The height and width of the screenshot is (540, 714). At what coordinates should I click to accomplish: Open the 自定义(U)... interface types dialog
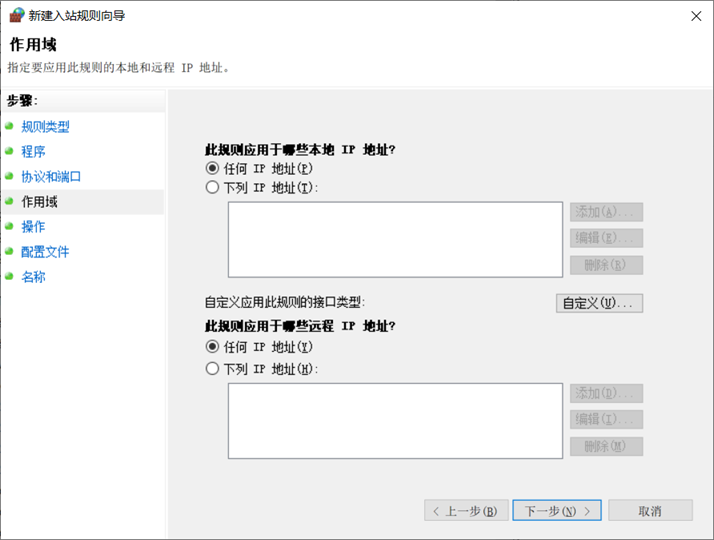coord(599,303)
